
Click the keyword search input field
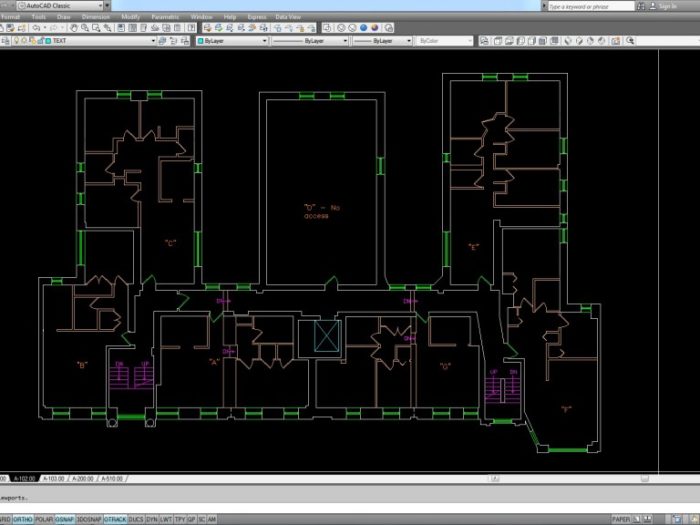(x=590, y=6)
